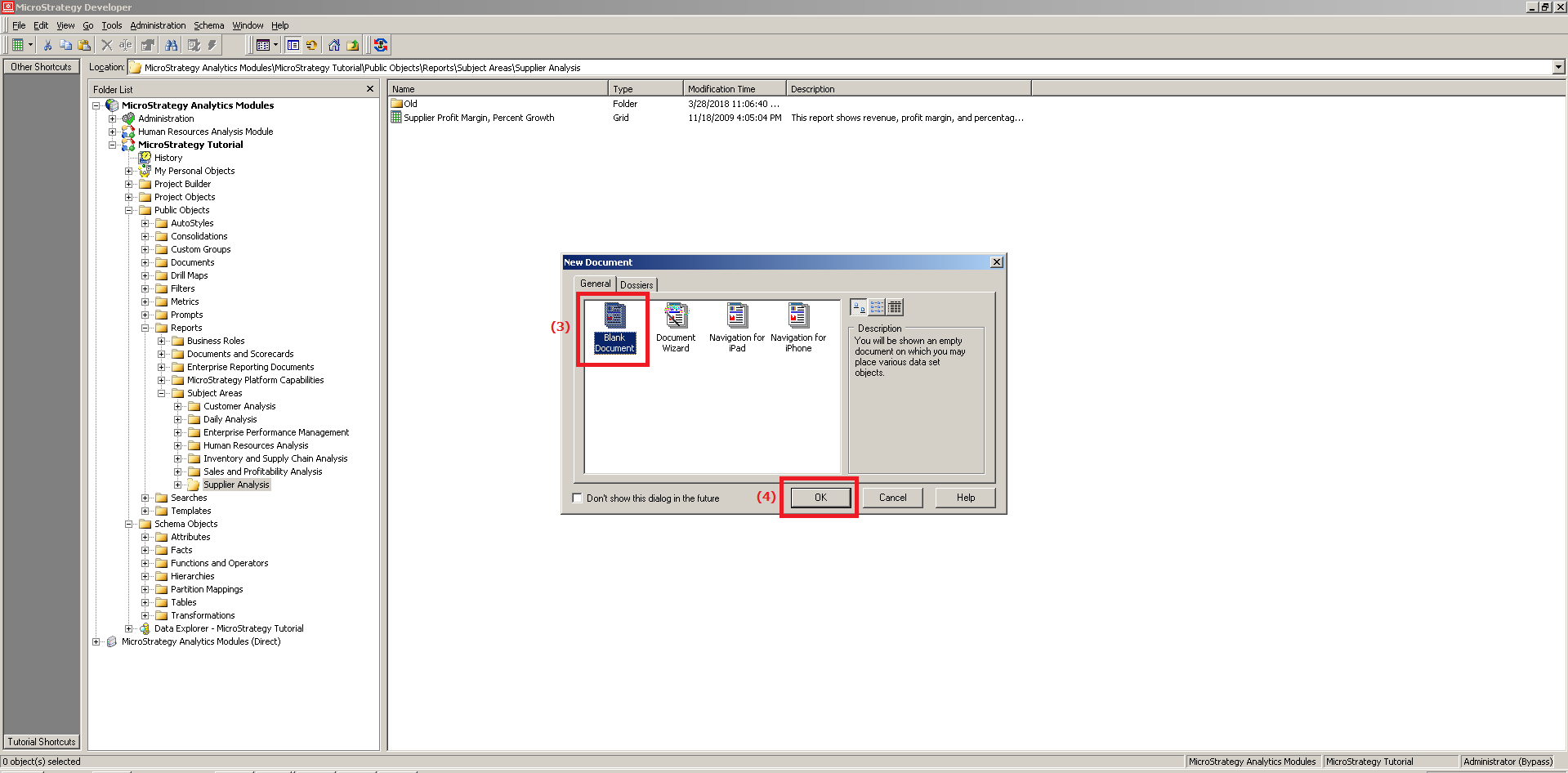Click the View mode icon in toolbar
The height and width of the screenshot is (773, 1568).
(263, 45)
